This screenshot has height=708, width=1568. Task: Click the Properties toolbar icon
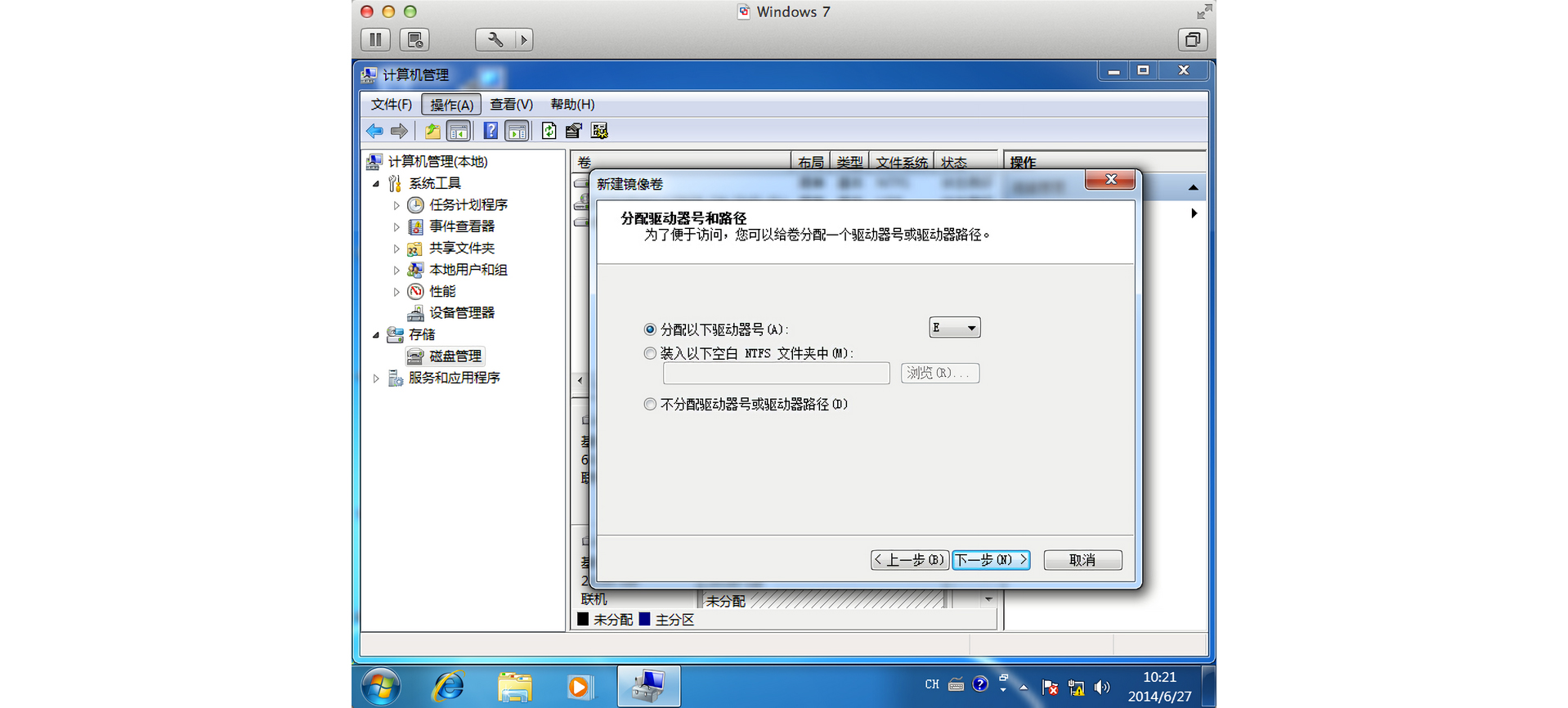574,131
